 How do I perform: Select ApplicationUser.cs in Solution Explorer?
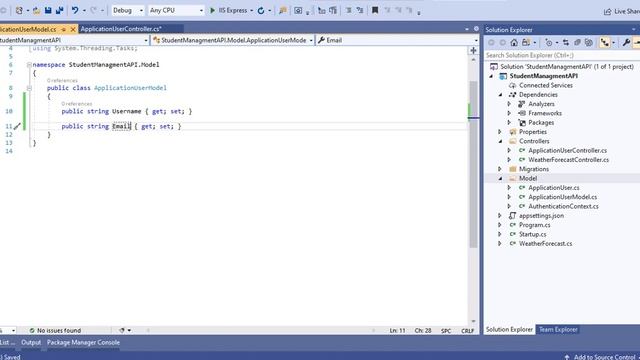(x=554, y=188)
